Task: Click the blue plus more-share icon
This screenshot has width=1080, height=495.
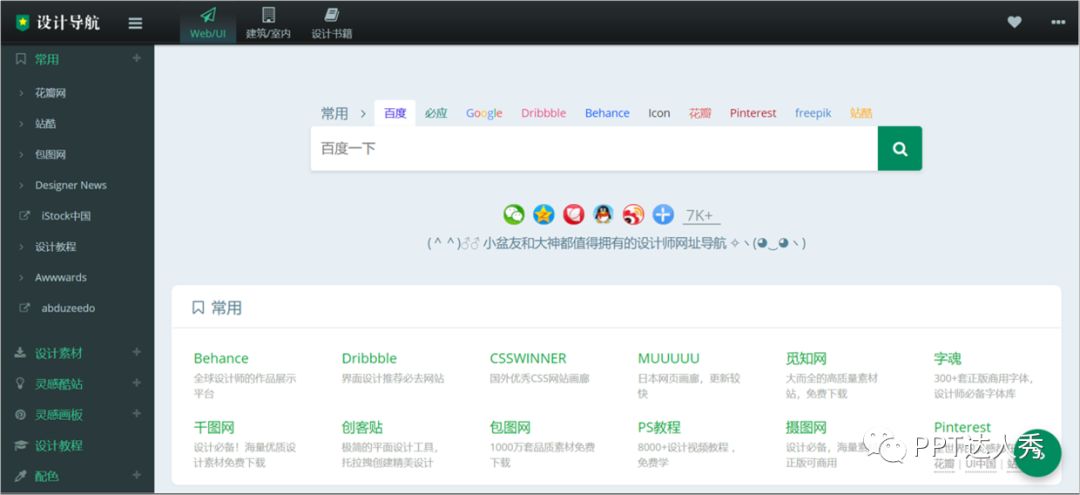Action: tap(663, 215)
